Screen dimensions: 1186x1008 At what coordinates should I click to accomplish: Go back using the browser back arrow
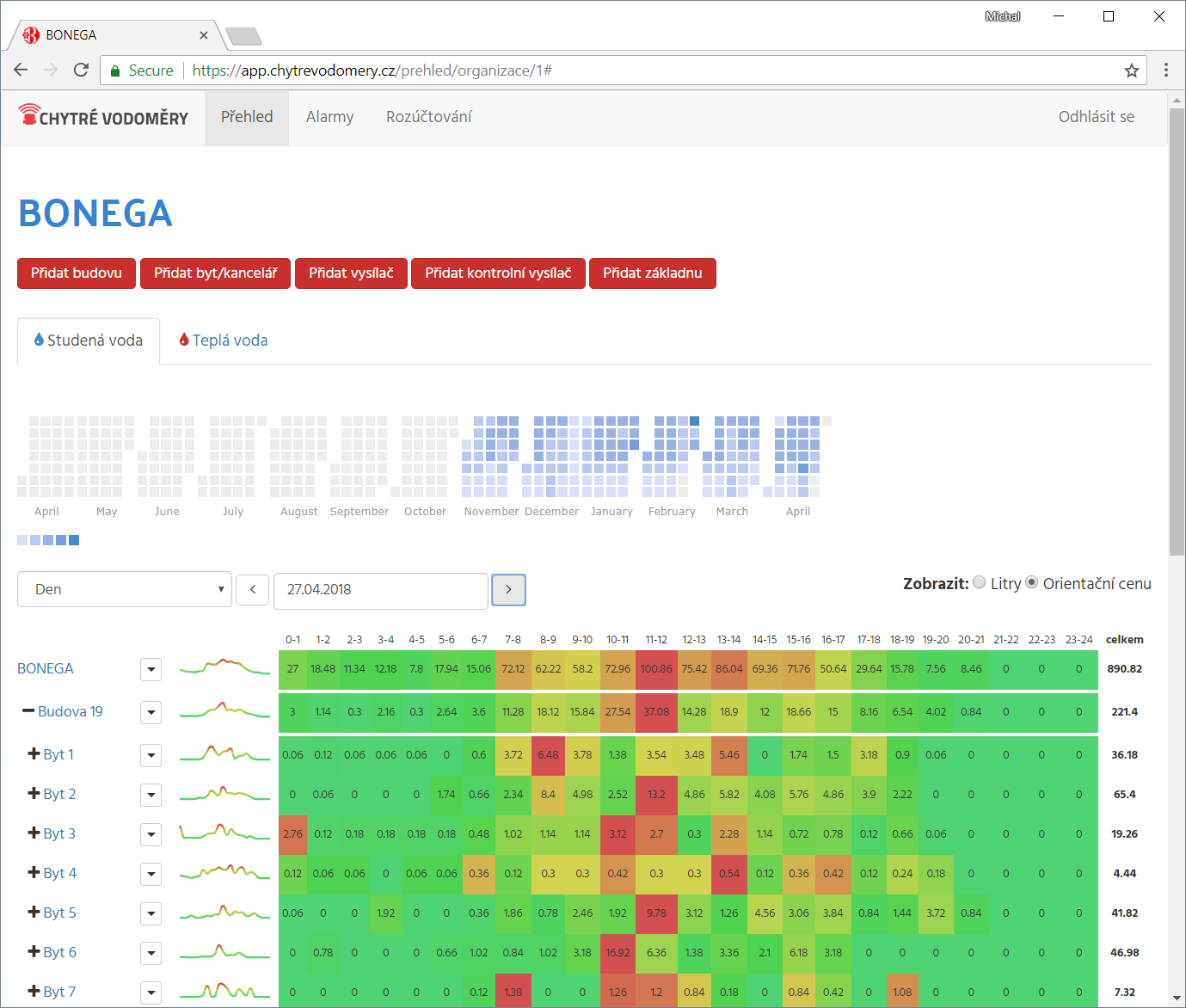[22, 70]
